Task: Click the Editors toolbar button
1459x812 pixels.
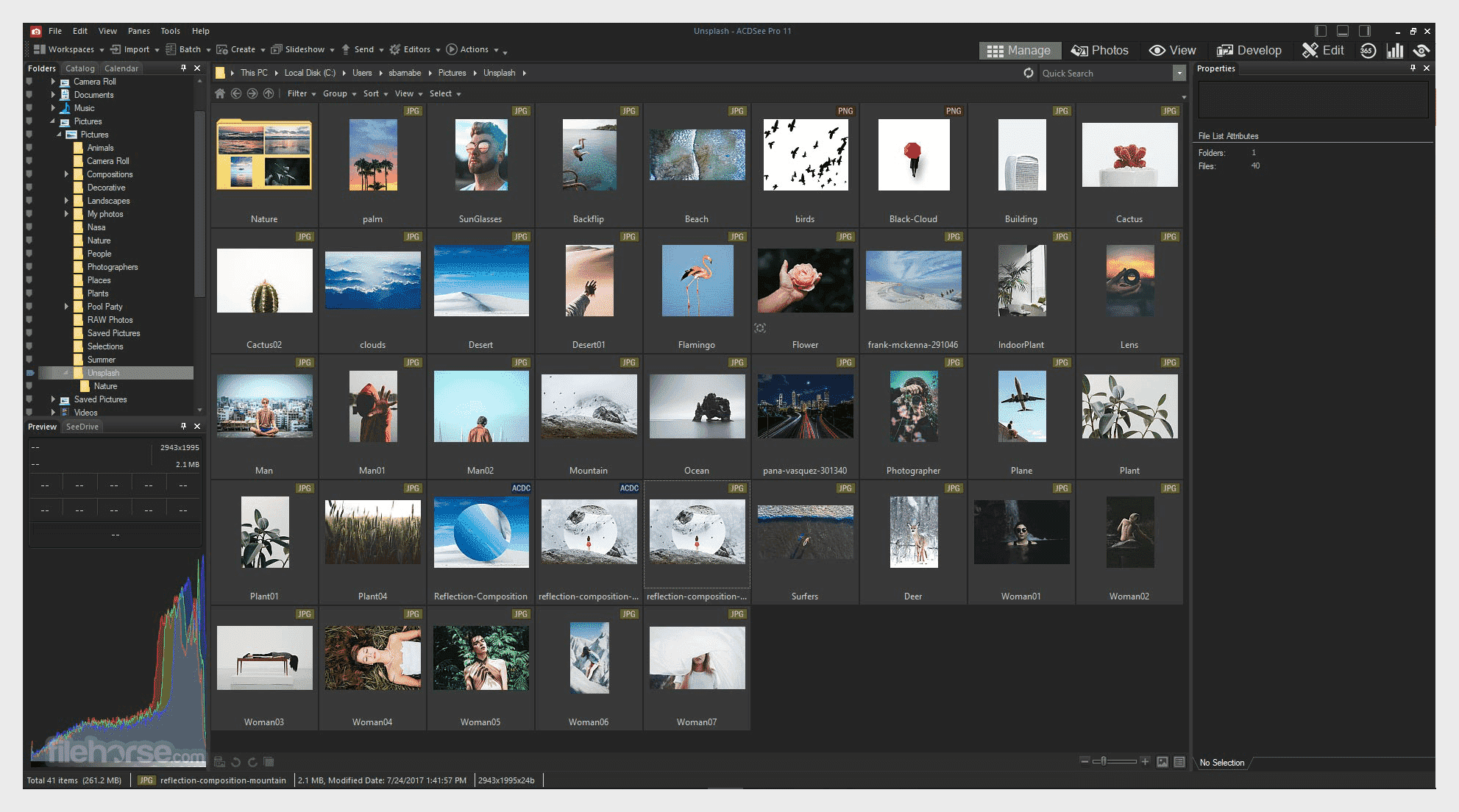Action: pyautogui.click(x=415, y=49)
